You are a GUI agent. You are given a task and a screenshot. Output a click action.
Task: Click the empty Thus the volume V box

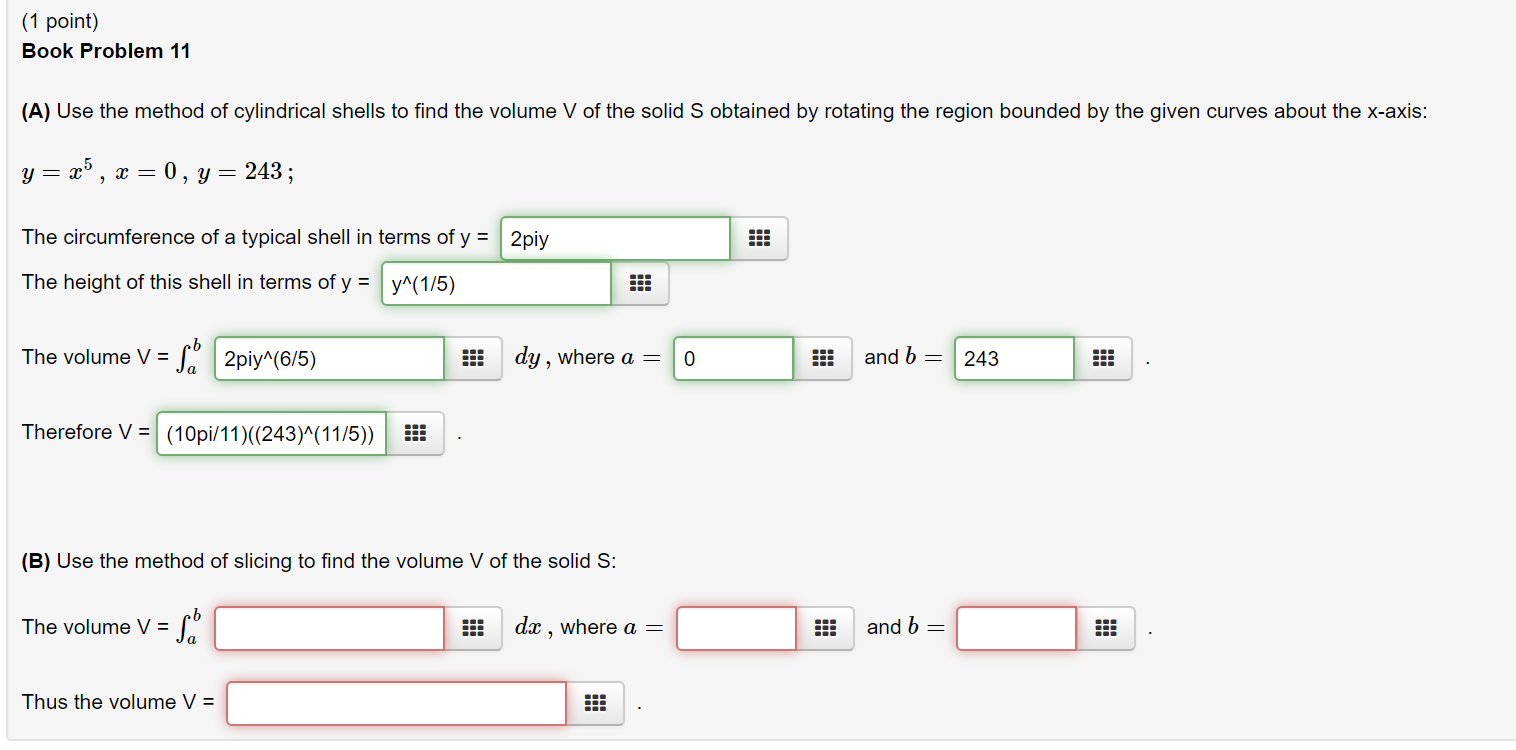(396, 703)
